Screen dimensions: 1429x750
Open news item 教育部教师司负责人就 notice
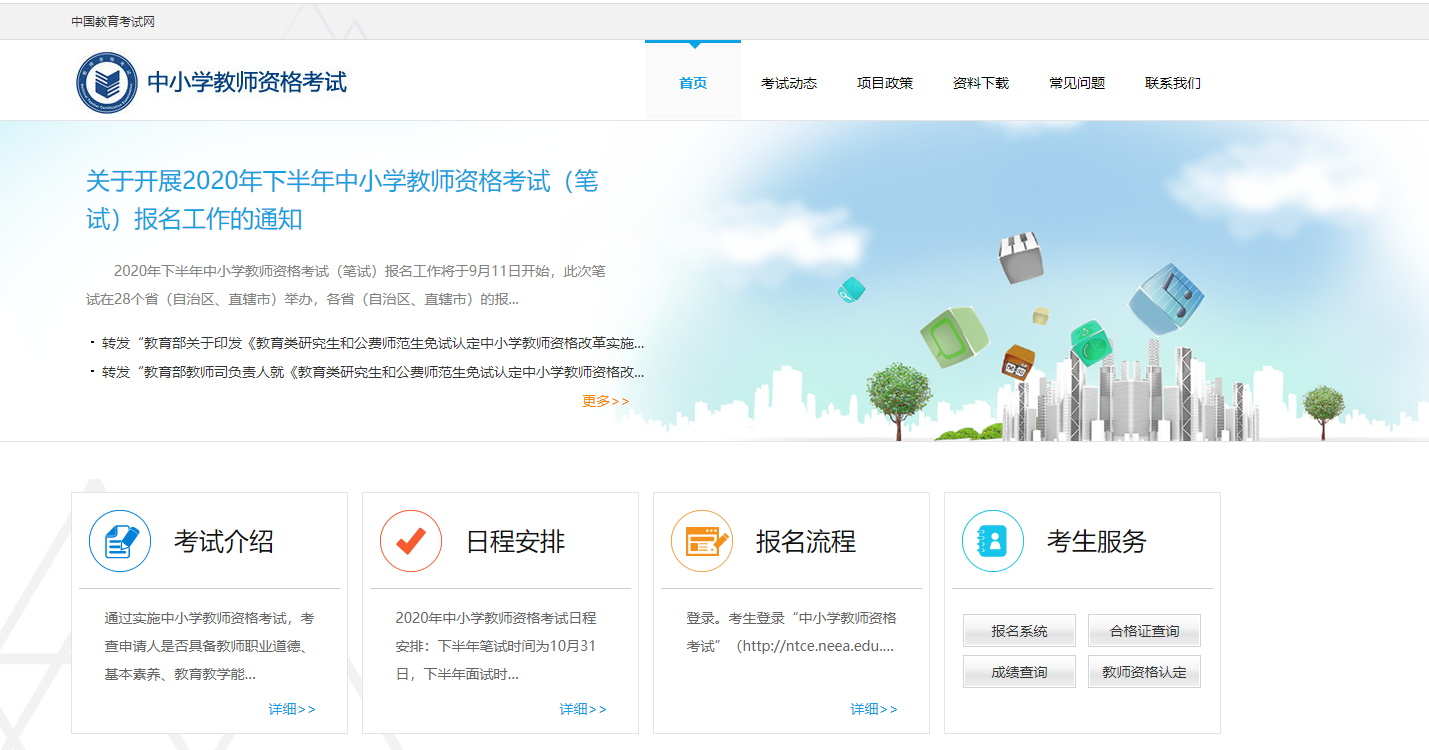tap(373, 372)
